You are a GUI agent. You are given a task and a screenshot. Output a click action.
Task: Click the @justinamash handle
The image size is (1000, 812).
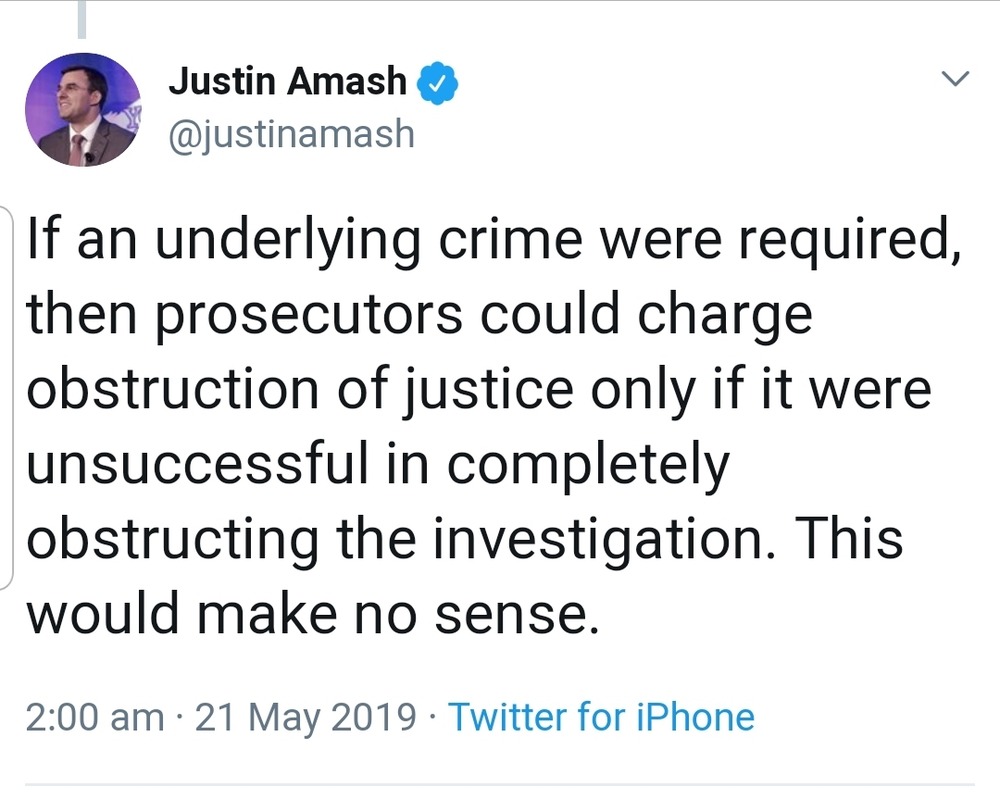291,132
